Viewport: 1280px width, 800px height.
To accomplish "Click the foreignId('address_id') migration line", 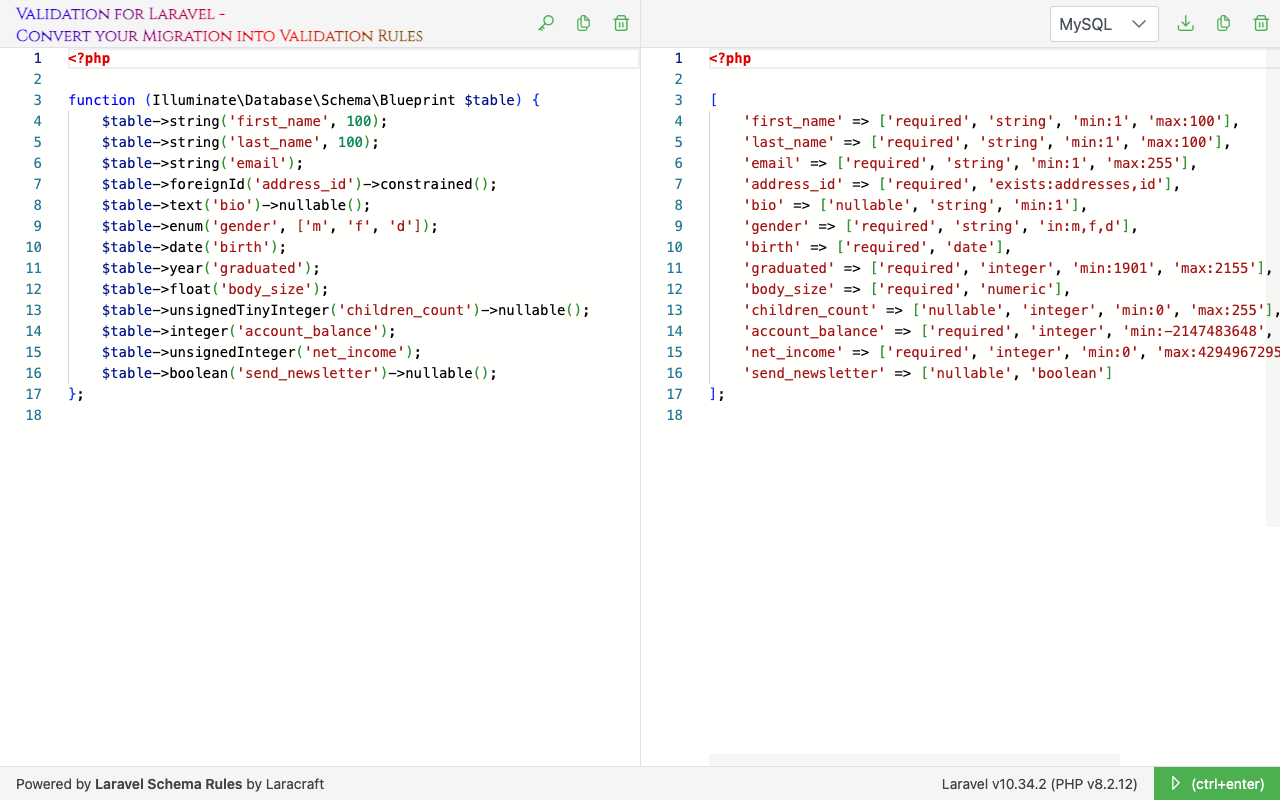I will 299,184.
